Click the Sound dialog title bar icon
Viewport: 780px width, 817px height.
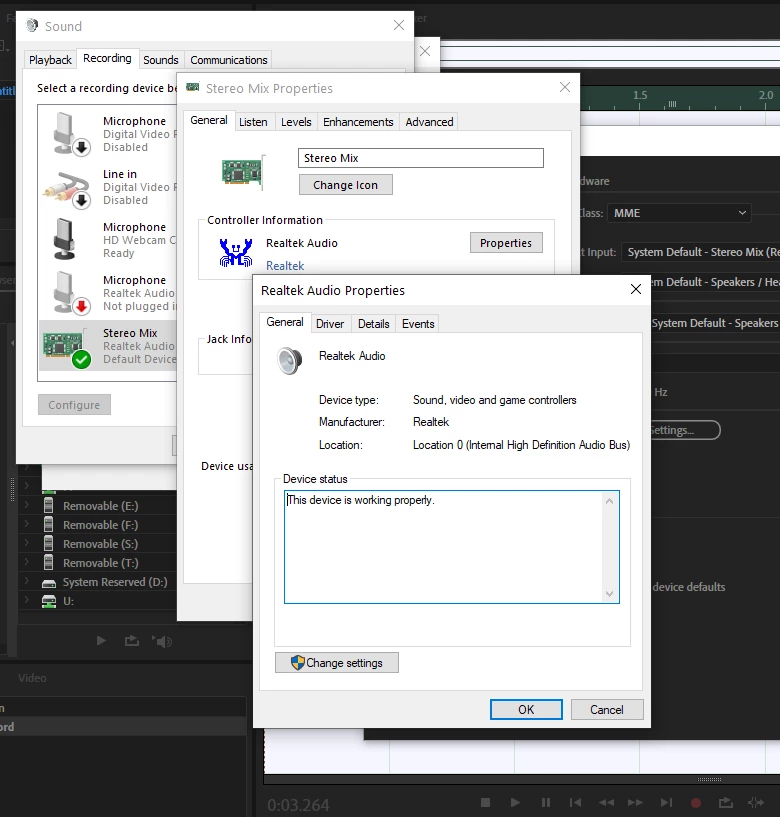click(x=32, y=25)
